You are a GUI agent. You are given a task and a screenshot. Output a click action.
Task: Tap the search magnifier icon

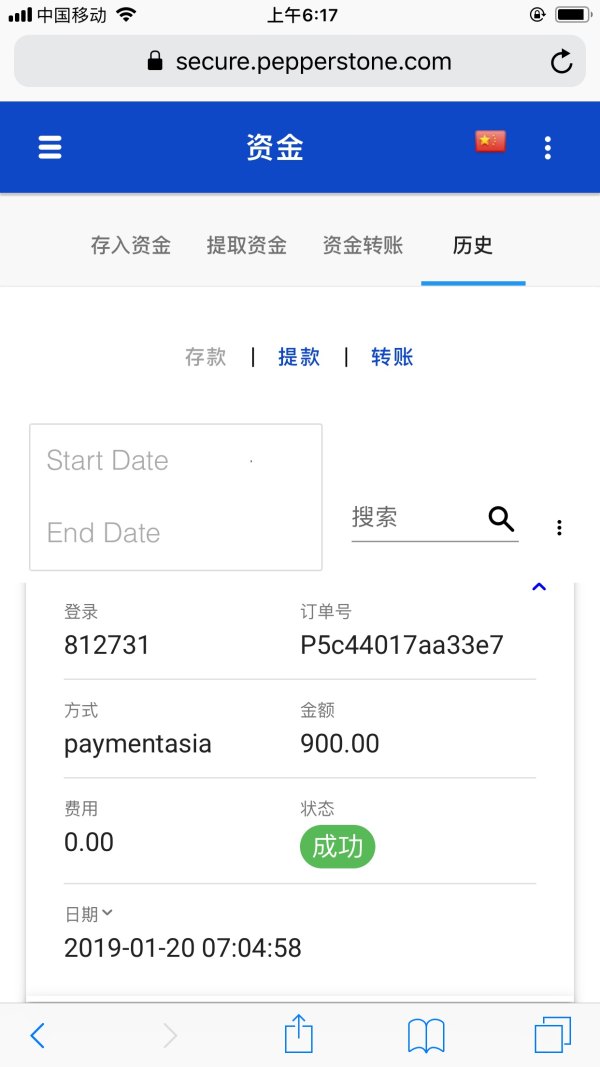pos(501,518)
